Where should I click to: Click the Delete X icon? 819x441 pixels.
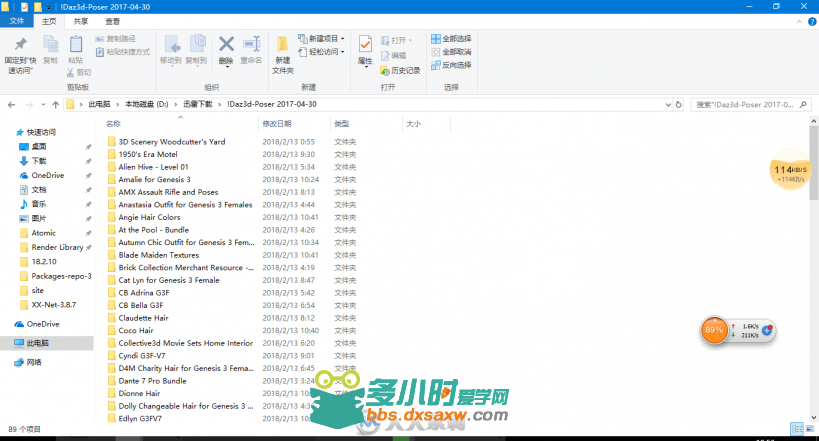(x=226, y=44)
